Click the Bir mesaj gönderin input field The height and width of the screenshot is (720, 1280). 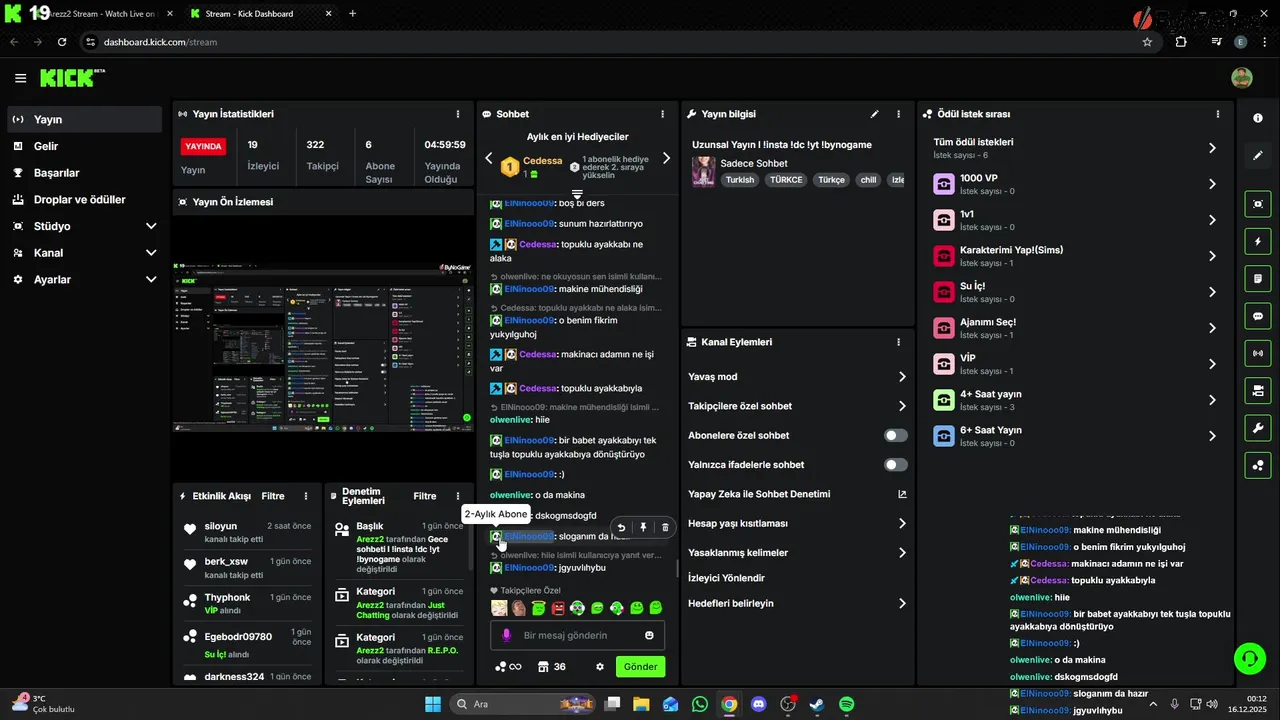point(578,635)
